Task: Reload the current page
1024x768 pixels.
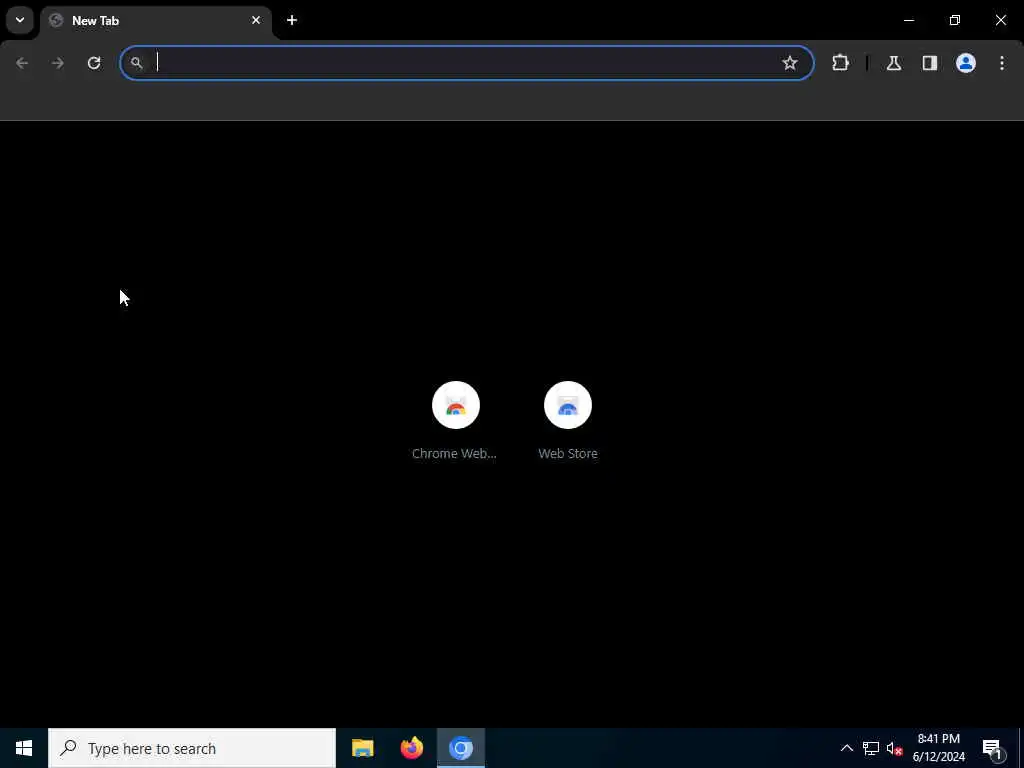Action: [x=94, y=63]
